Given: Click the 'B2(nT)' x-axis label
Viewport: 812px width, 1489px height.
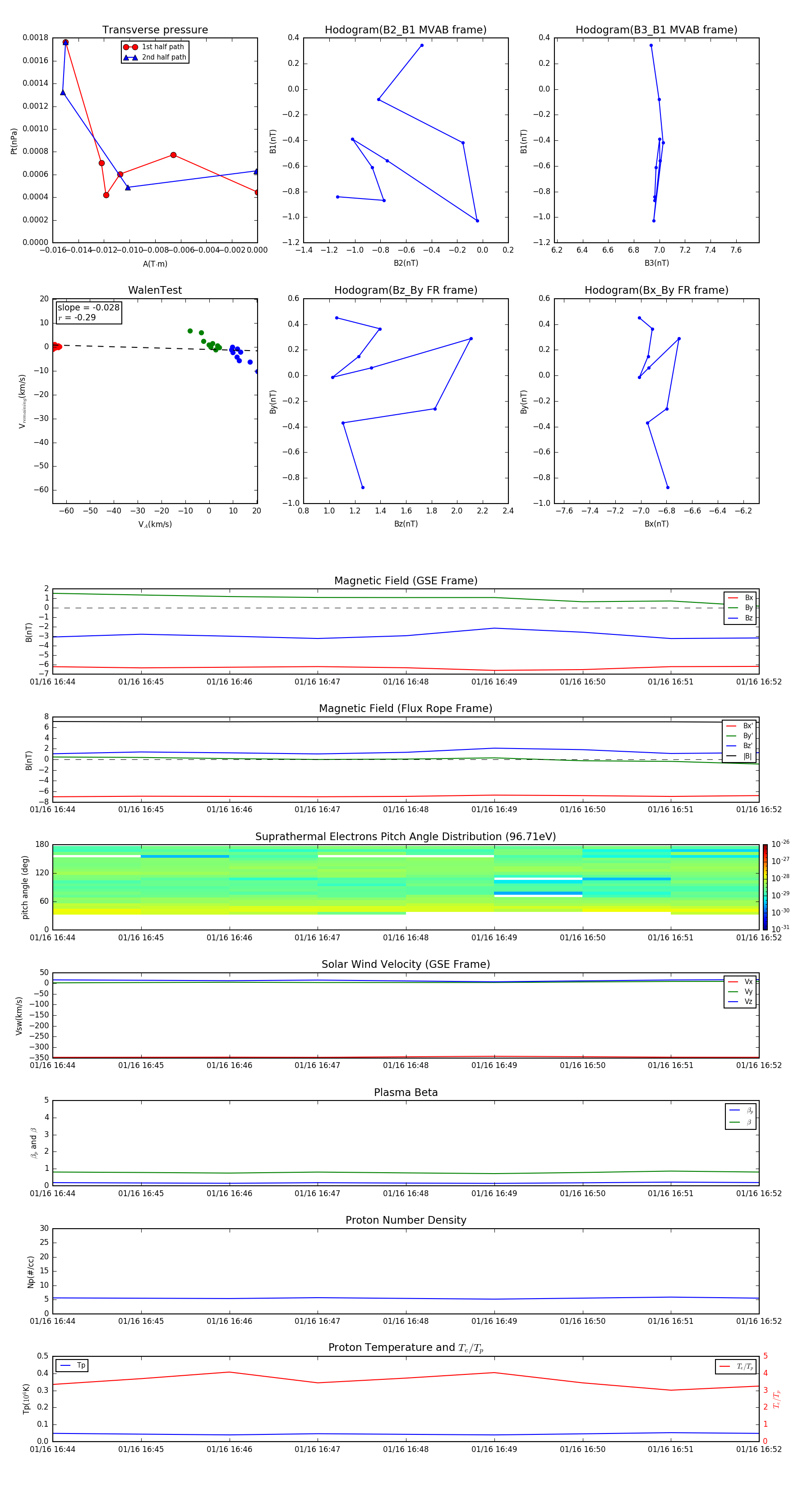Looking at the screenshot, I should point(406,263).
